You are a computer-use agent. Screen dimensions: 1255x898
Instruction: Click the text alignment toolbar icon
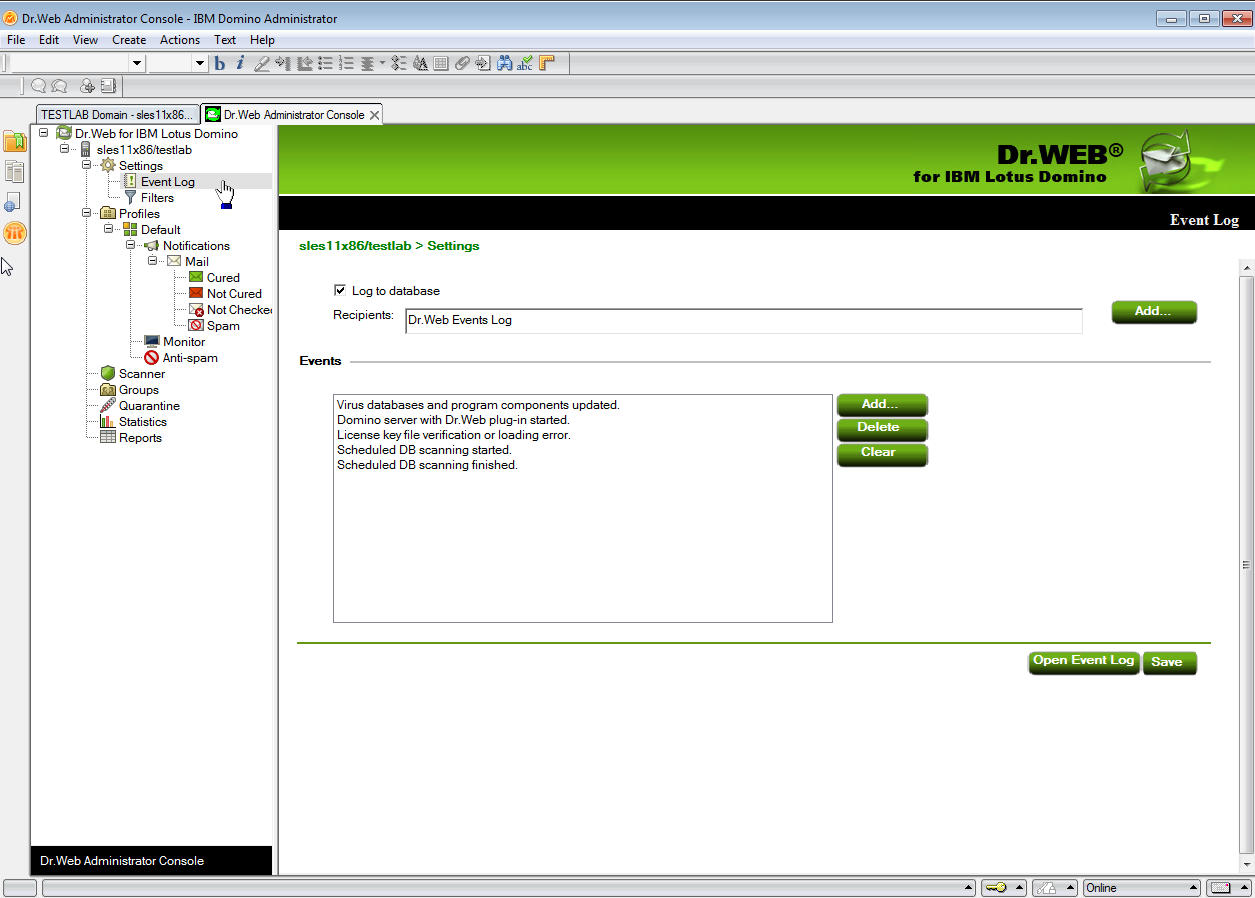click(367, 63)
